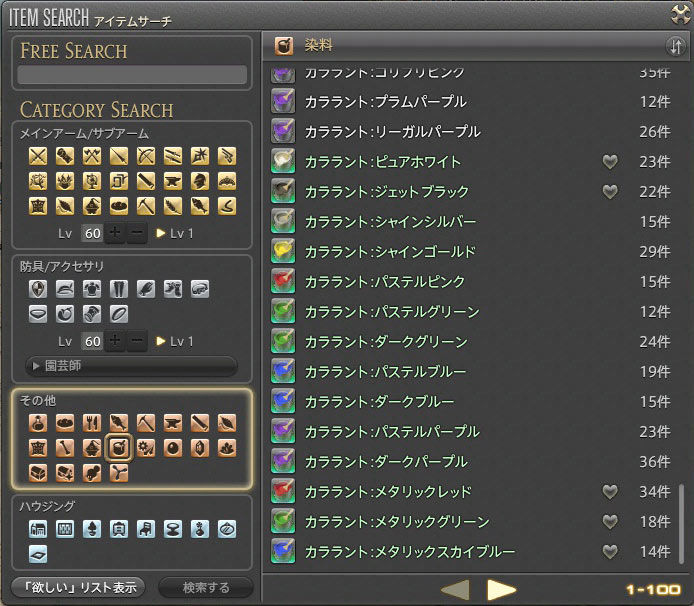Select the カララント:ダークパープル row
This screenshot has height=606, width=694.
point(471,462)
